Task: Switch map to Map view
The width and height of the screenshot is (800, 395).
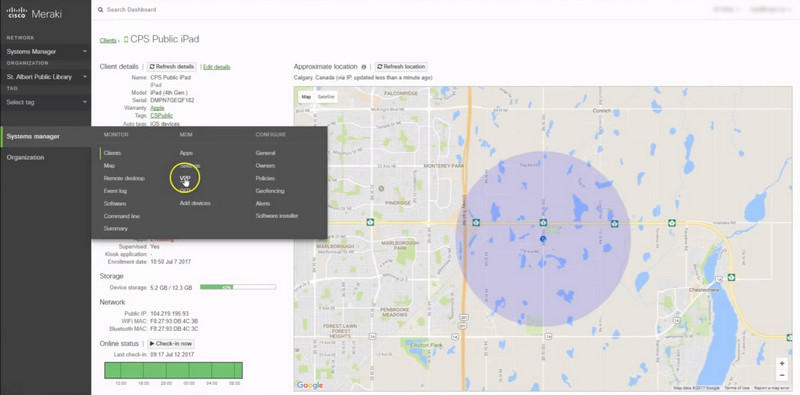Action: [x=306, y=97]
